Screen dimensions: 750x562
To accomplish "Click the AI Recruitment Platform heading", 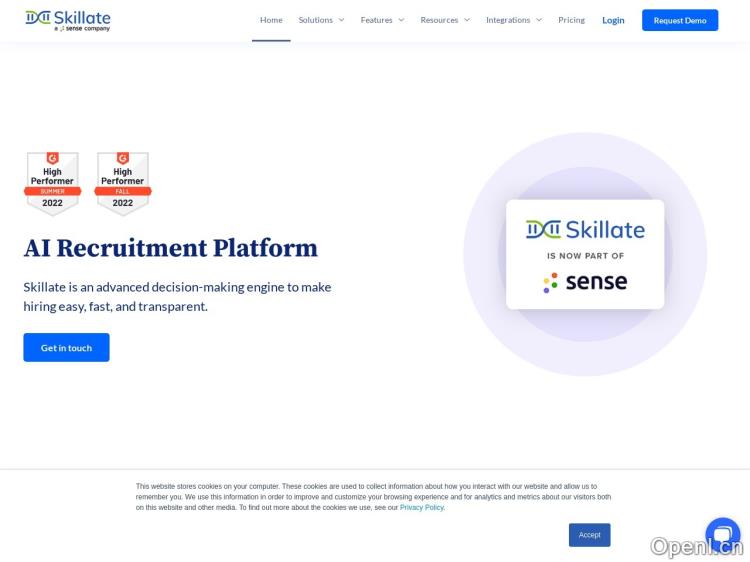I will pyautogui.click(x=170, y=248).
